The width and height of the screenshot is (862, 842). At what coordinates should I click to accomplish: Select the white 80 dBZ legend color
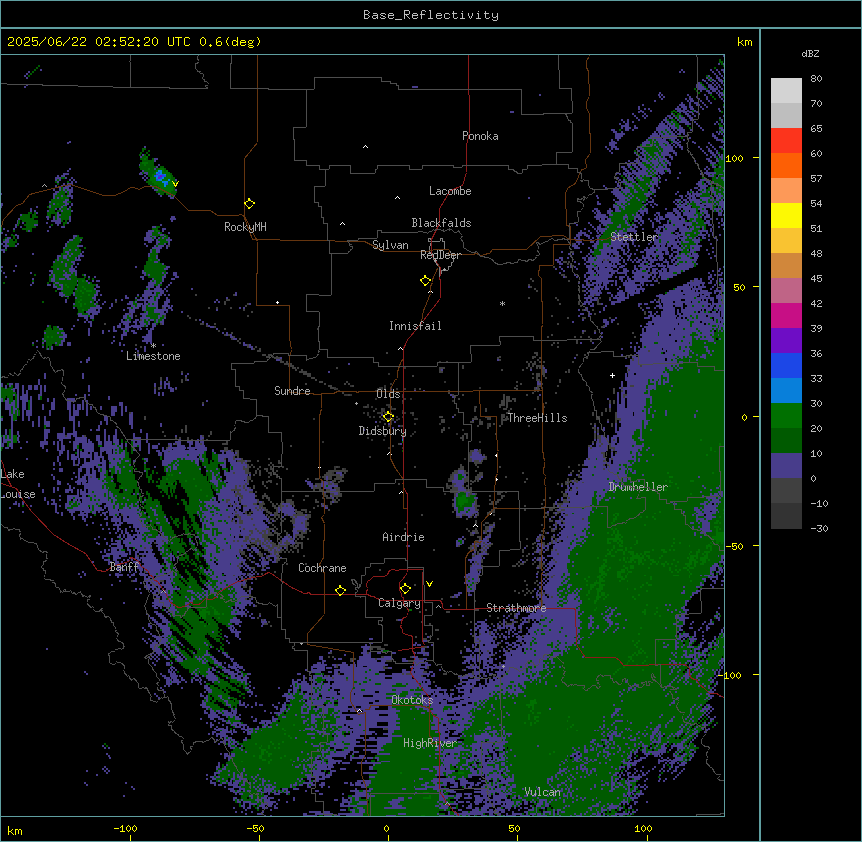786,91
